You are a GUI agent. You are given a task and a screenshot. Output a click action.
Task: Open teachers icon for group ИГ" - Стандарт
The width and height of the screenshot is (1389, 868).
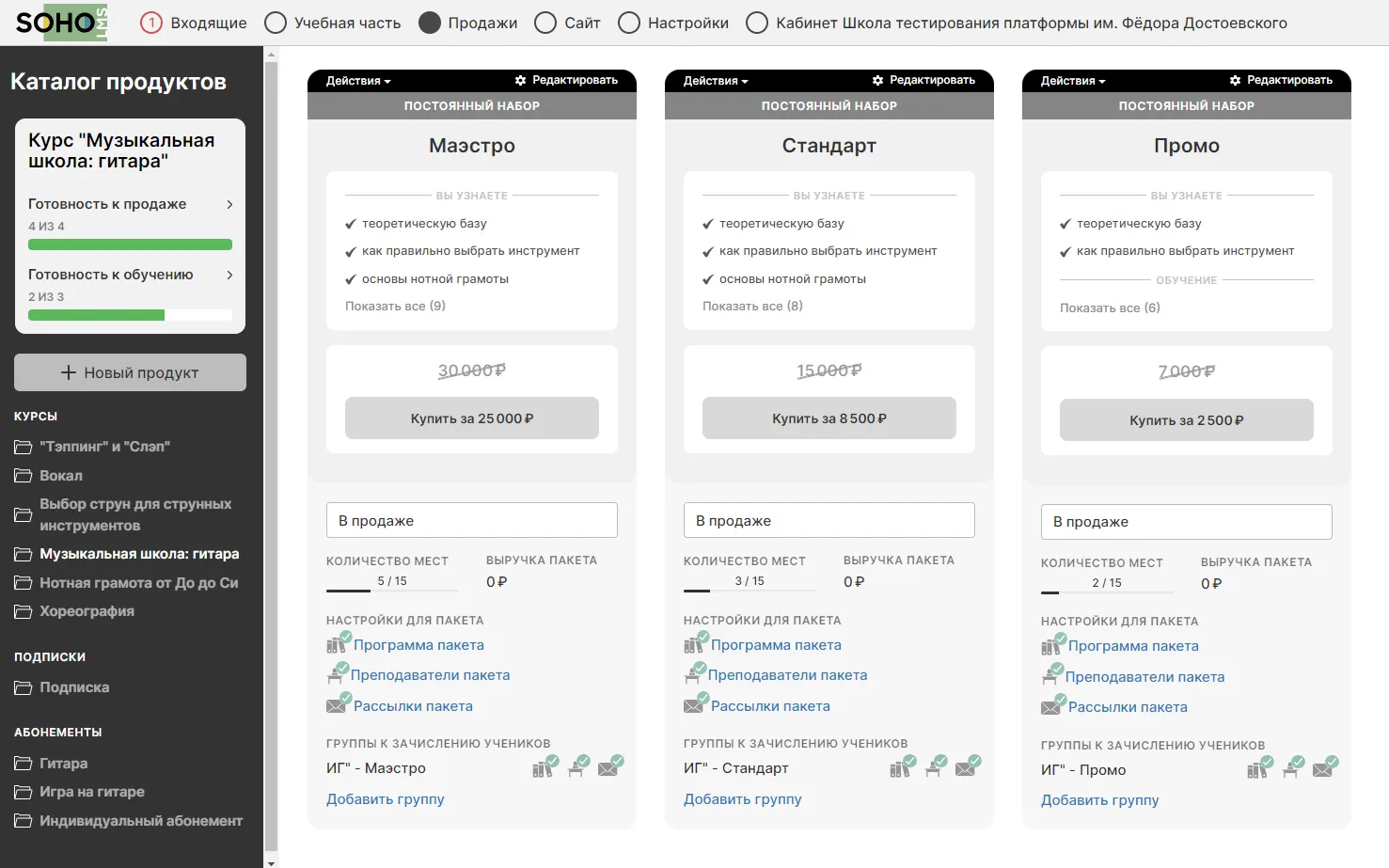936,767
